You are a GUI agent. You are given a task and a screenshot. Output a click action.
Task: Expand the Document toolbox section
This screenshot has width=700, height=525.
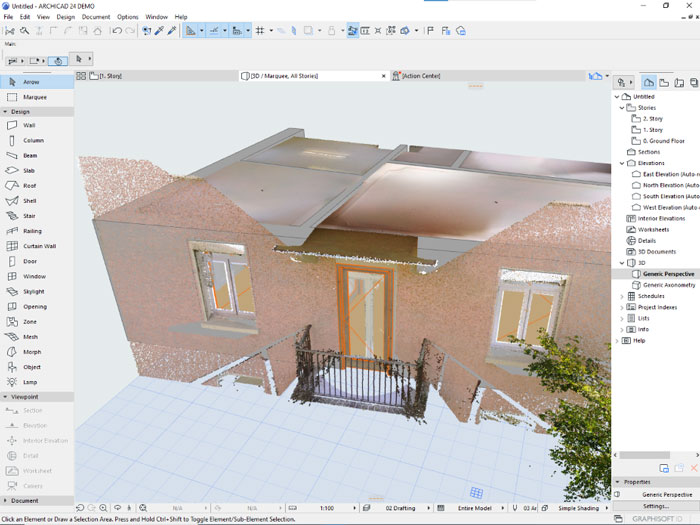point(5,501)
